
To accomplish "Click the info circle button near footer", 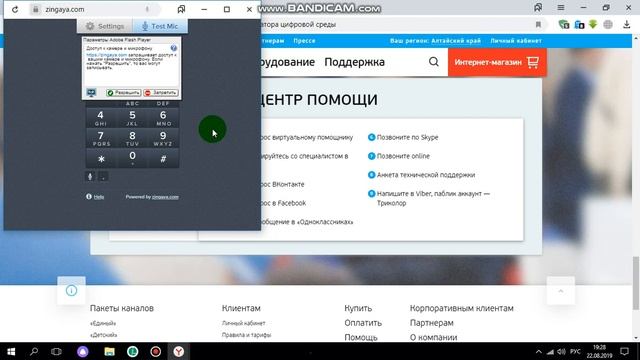I will click(71, 291).
